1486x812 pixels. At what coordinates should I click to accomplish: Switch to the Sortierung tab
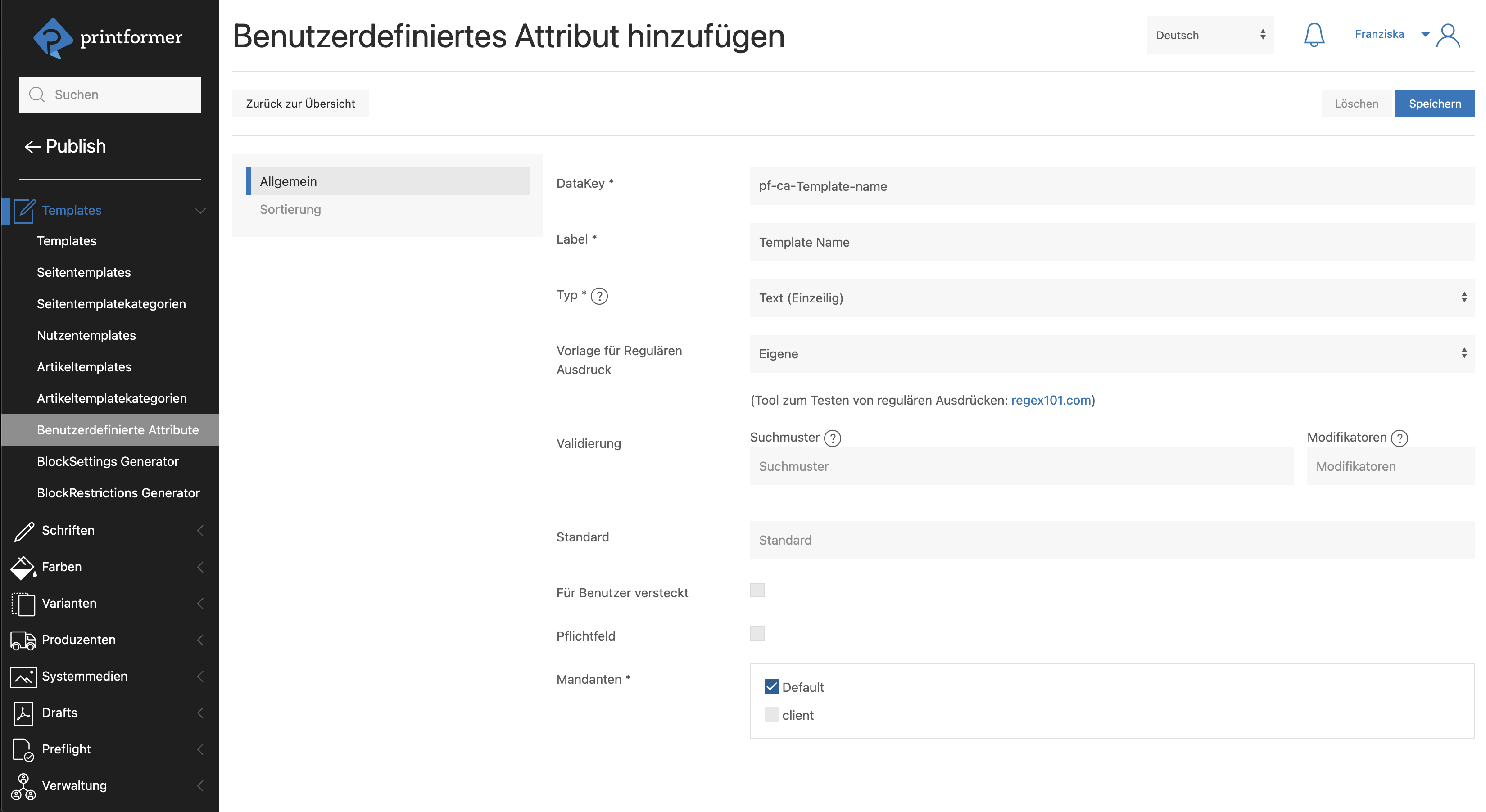pyautogui.click(x=290, y=209)
